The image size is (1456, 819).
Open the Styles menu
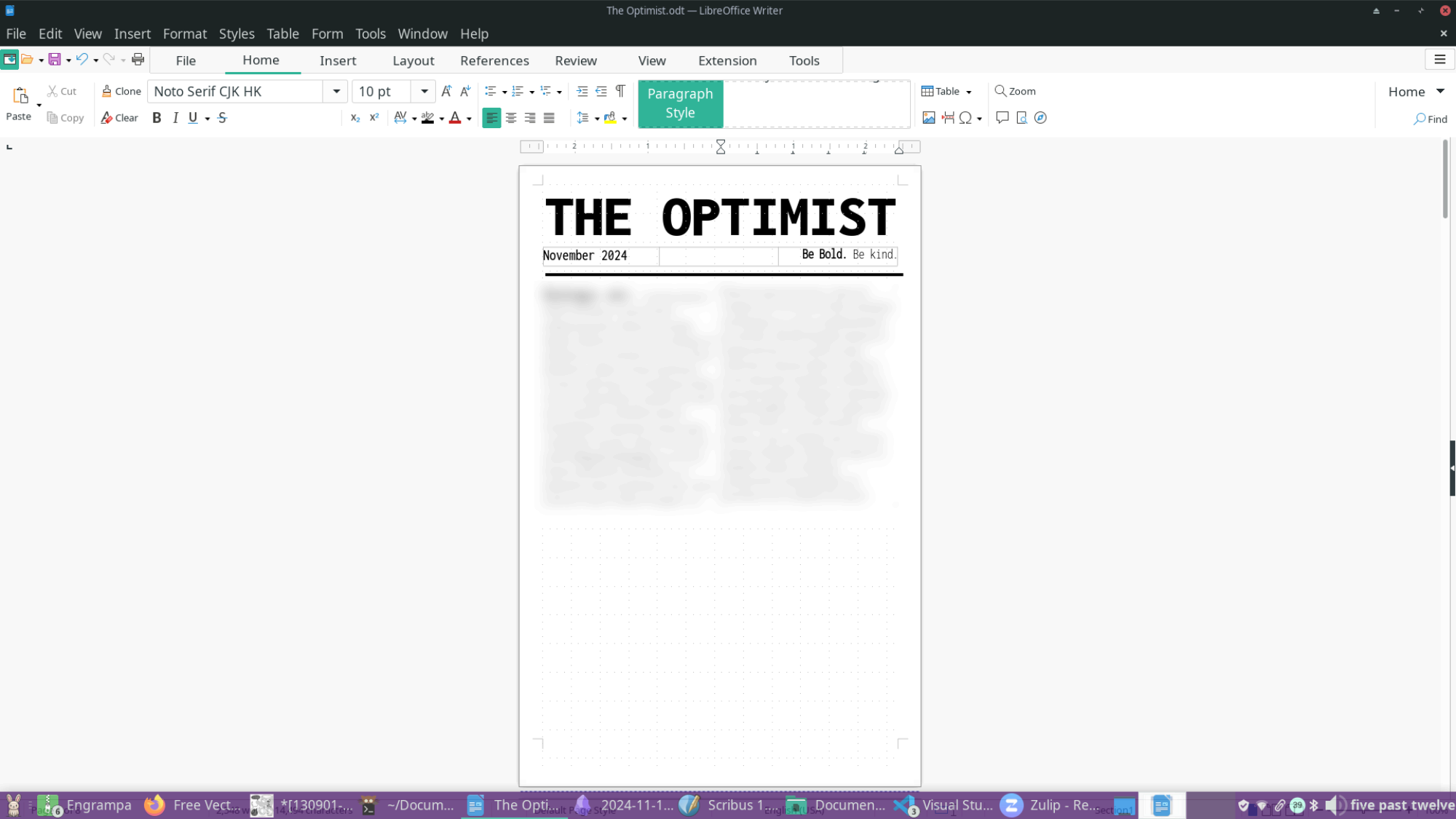coord(237,33)
